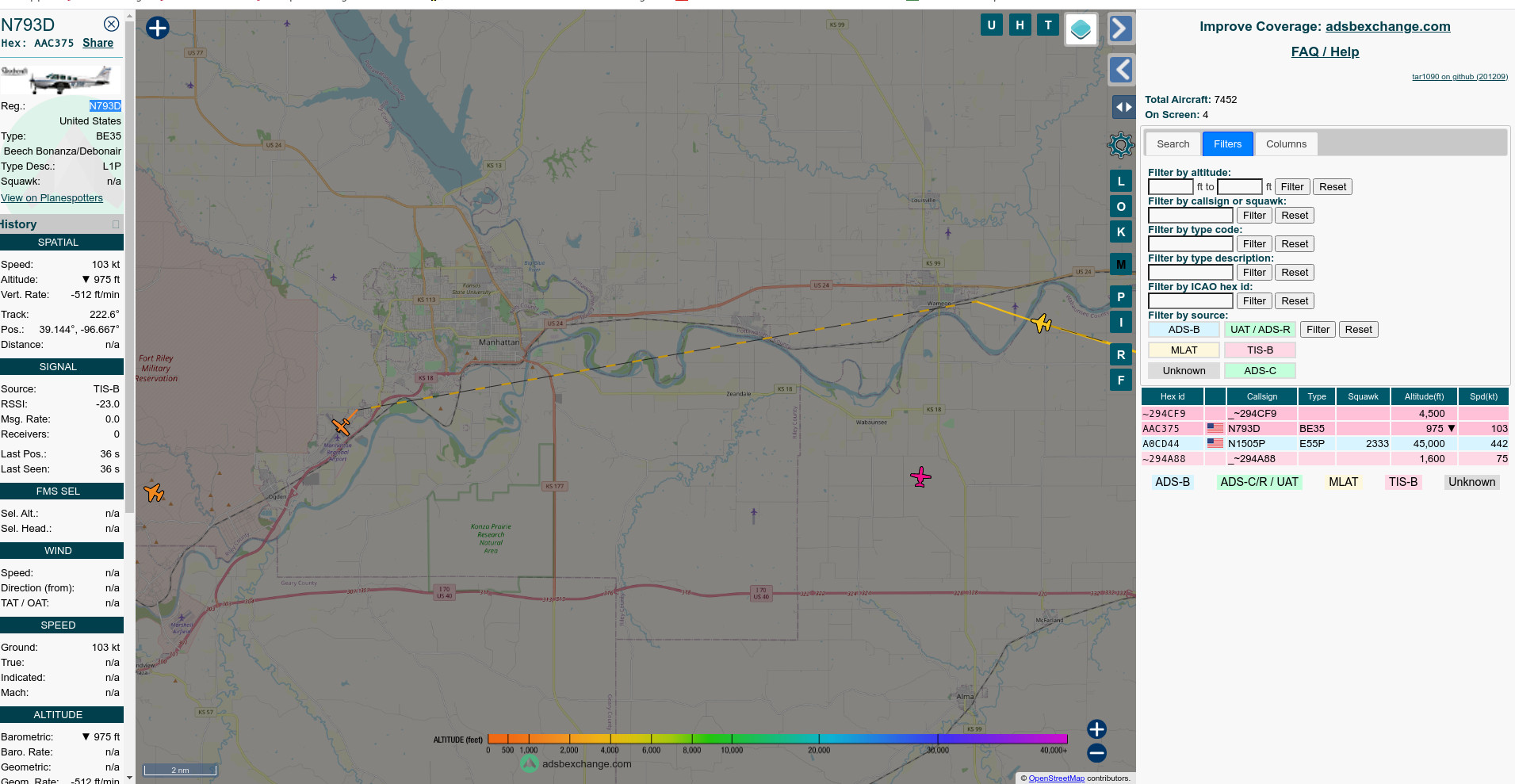The width and height of the screenshot is (1515, 784).
Task: Open the FAQ / Help link
Action: [1325, 52]
